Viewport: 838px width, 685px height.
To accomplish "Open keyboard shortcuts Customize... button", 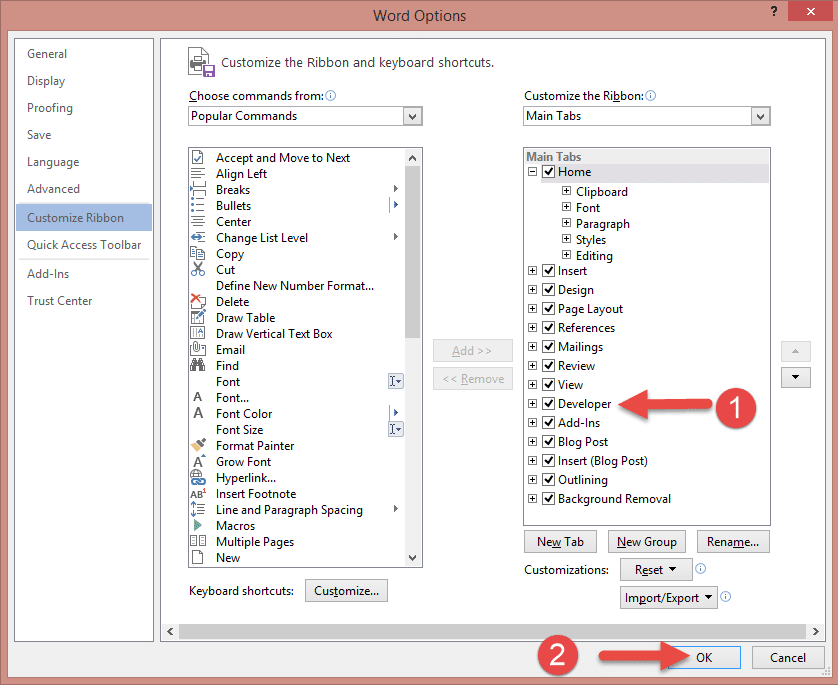I will click(346, 590).
